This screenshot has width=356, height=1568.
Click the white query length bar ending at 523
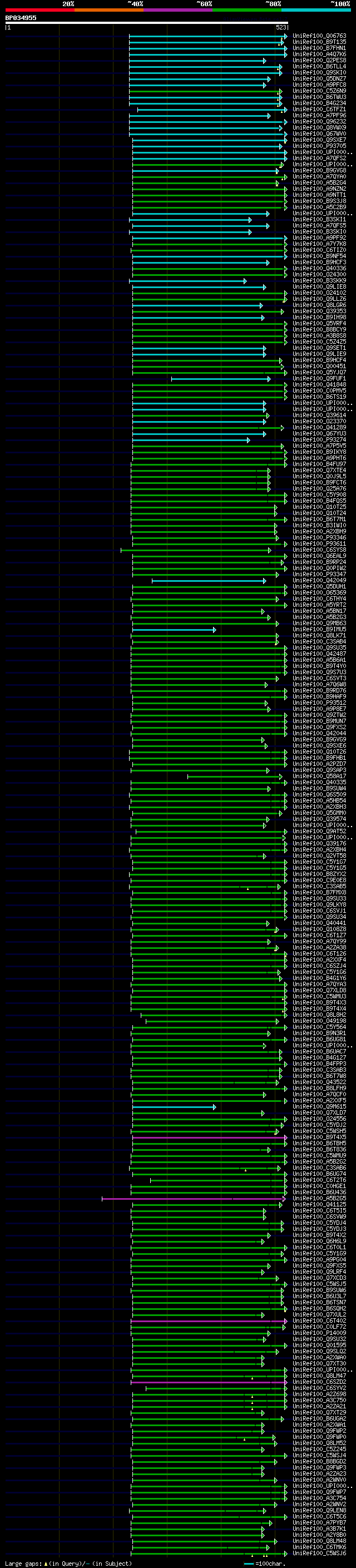146,23
